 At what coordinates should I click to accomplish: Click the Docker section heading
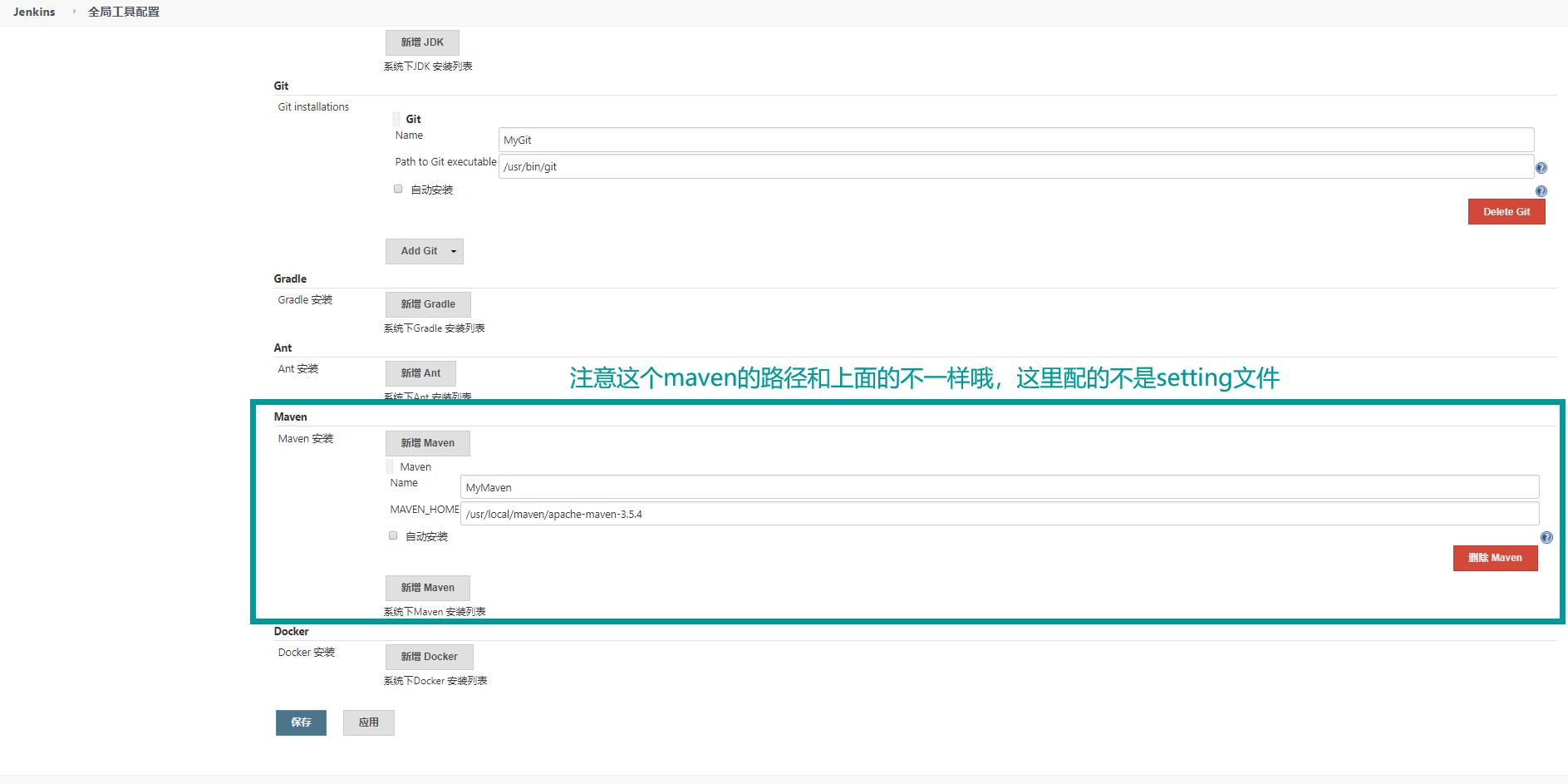click(291, 631)
